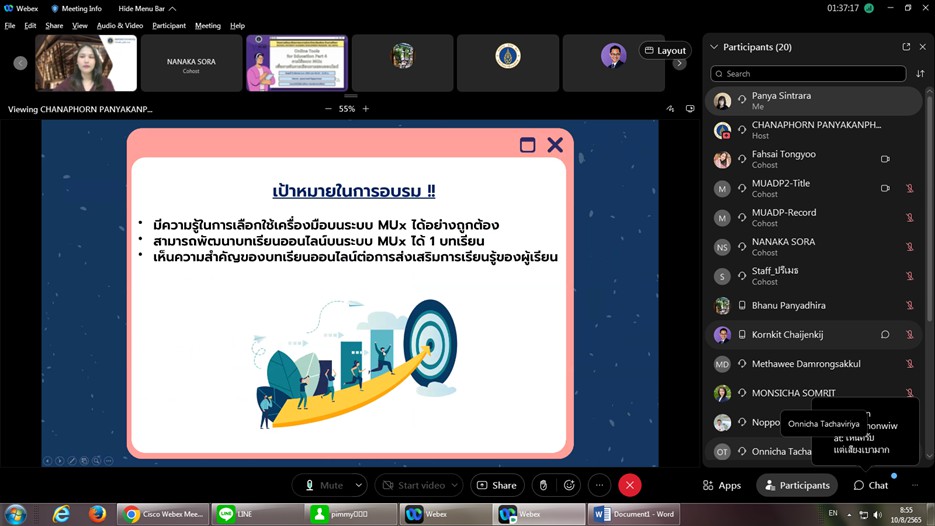Click the red leave meeting button
935x526 pixels.
click(x=629, y=485)
